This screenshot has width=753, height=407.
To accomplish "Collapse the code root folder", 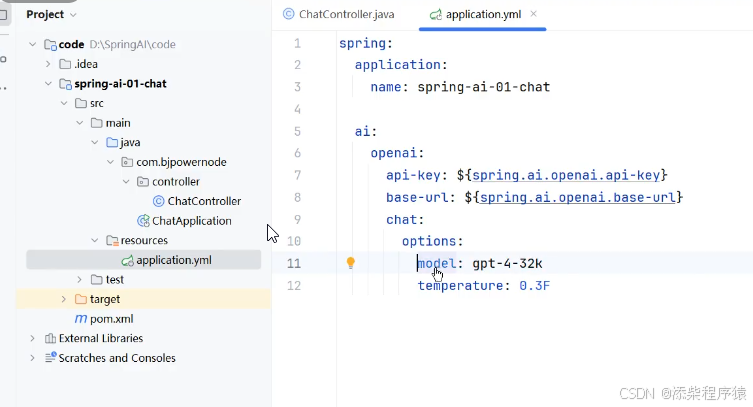I will click(x=32, y=44).
